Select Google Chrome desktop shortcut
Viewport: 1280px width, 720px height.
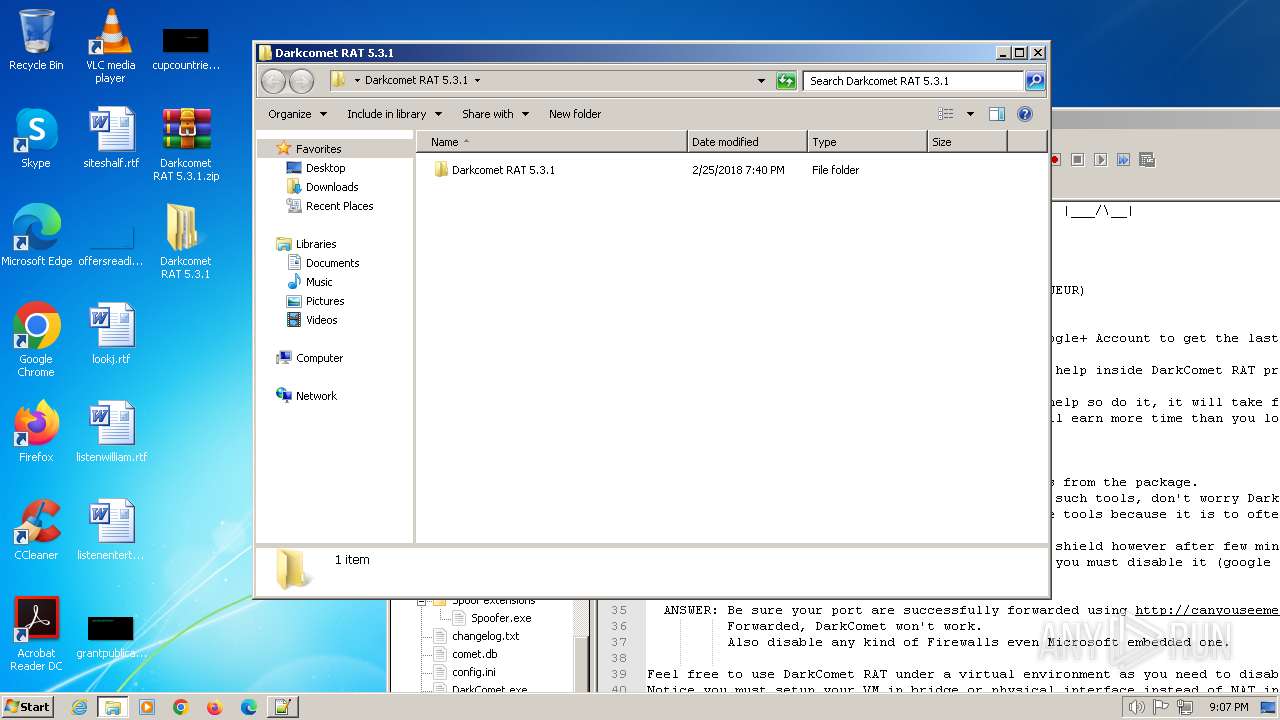pyautogui.click(x=36, y=340)
